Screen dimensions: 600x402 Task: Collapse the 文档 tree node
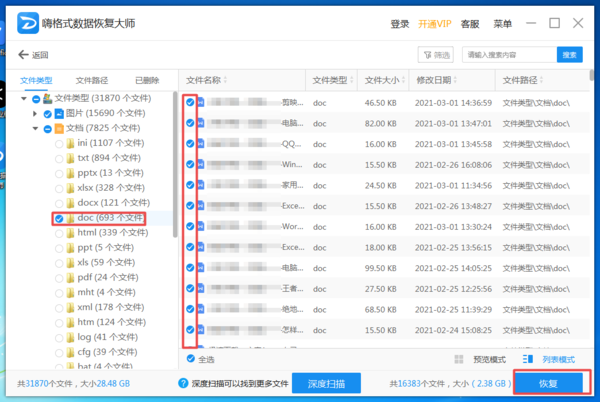pyautogui.click(x=35, y=128)
